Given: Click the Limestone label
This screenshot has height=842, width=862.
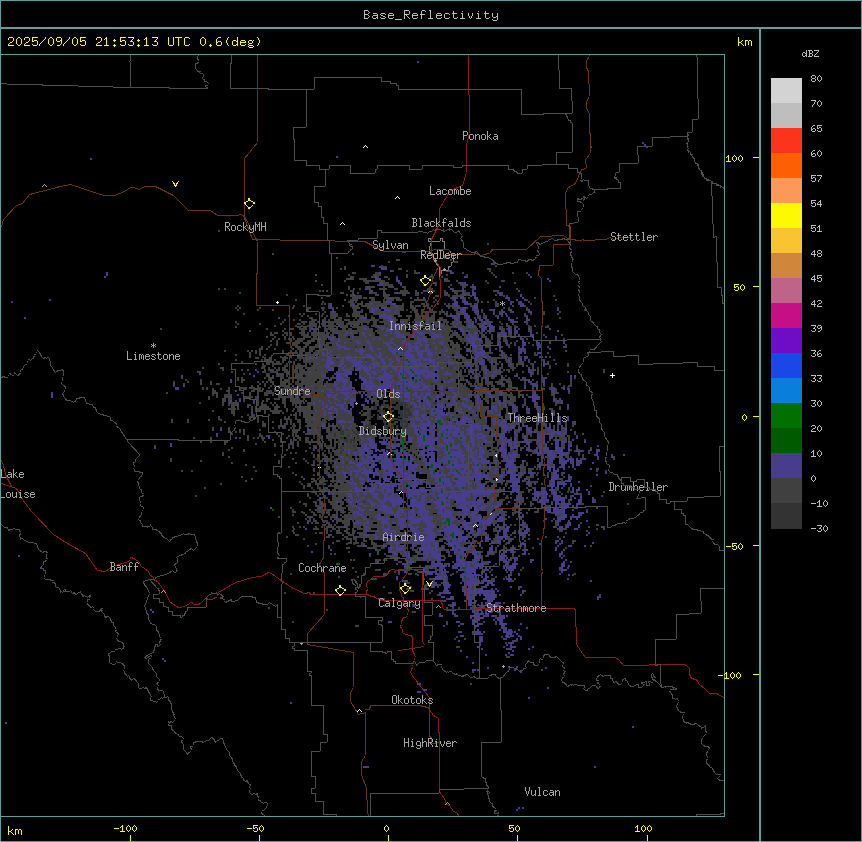Looking at the screenshot, I should pos(153,356).
